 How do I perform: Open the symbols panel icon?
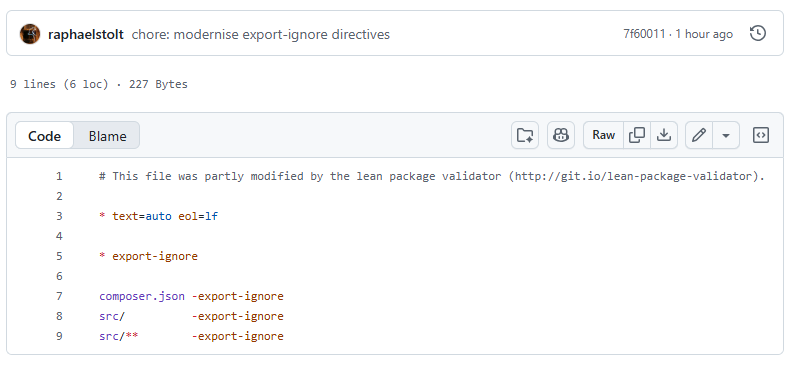[x=761, y=135]
